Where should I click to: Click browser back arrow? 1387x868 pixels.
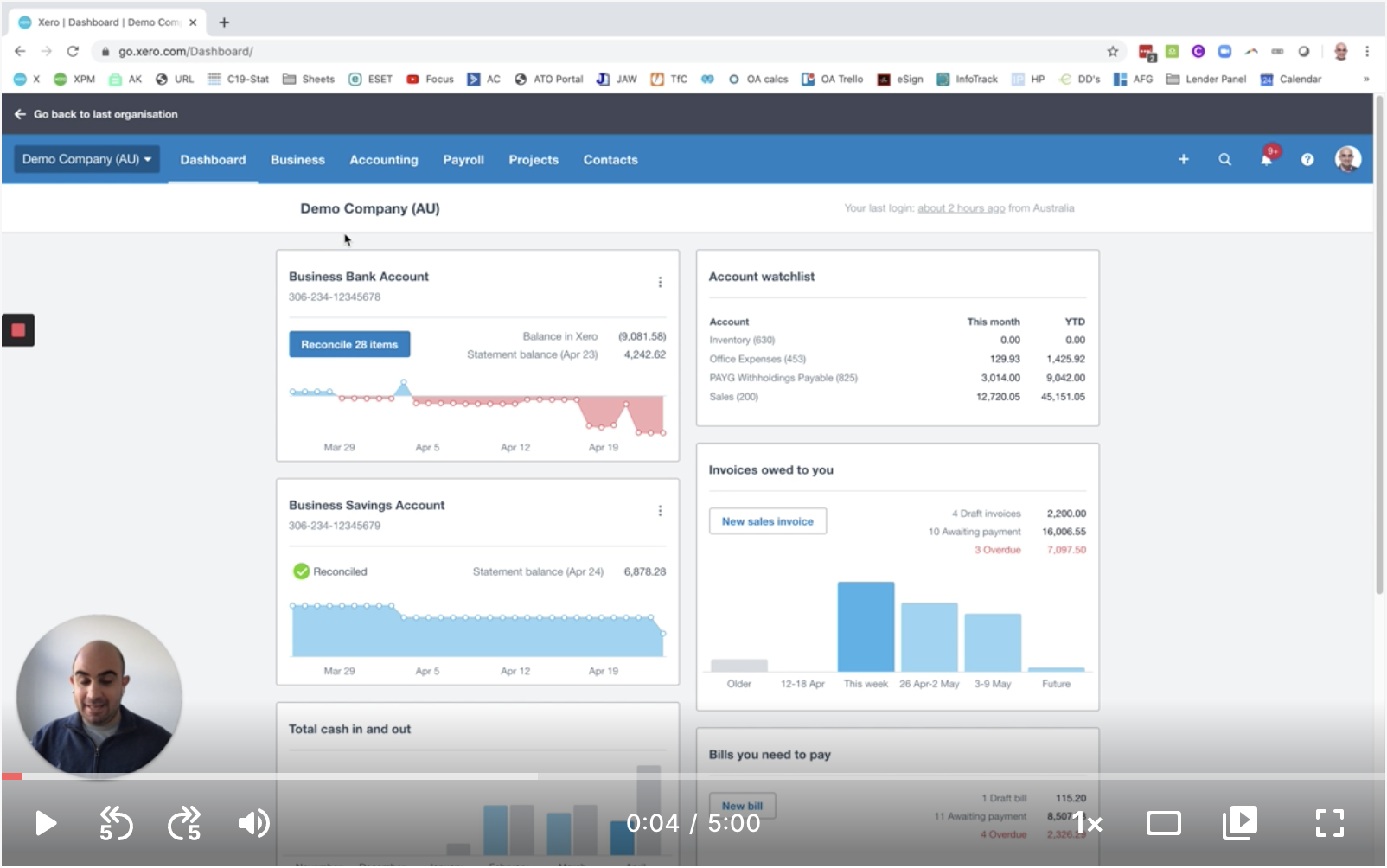(x=20, y=51)
